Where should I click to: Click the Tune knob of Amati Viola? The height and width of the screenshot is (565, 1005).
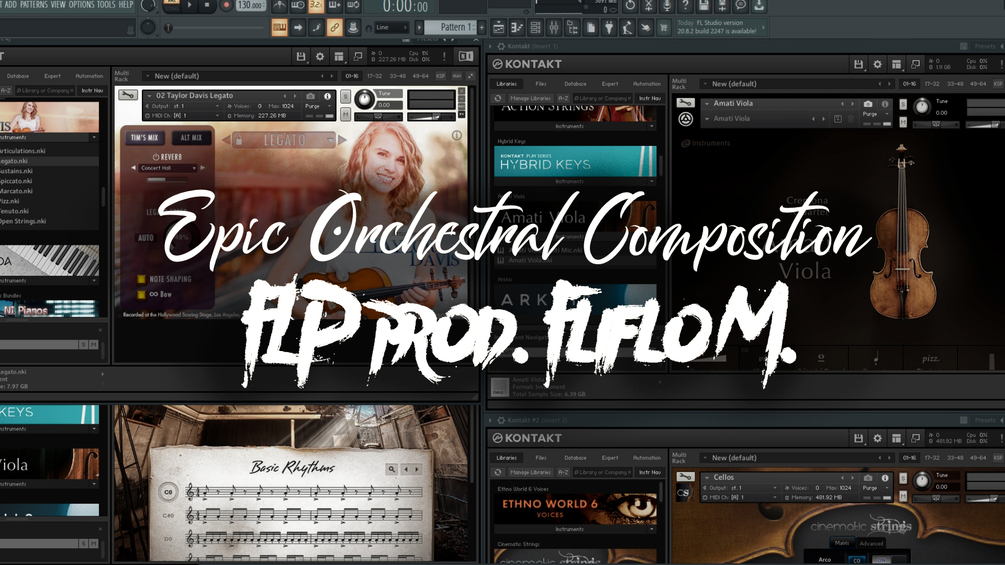click(x=922, y=107)
